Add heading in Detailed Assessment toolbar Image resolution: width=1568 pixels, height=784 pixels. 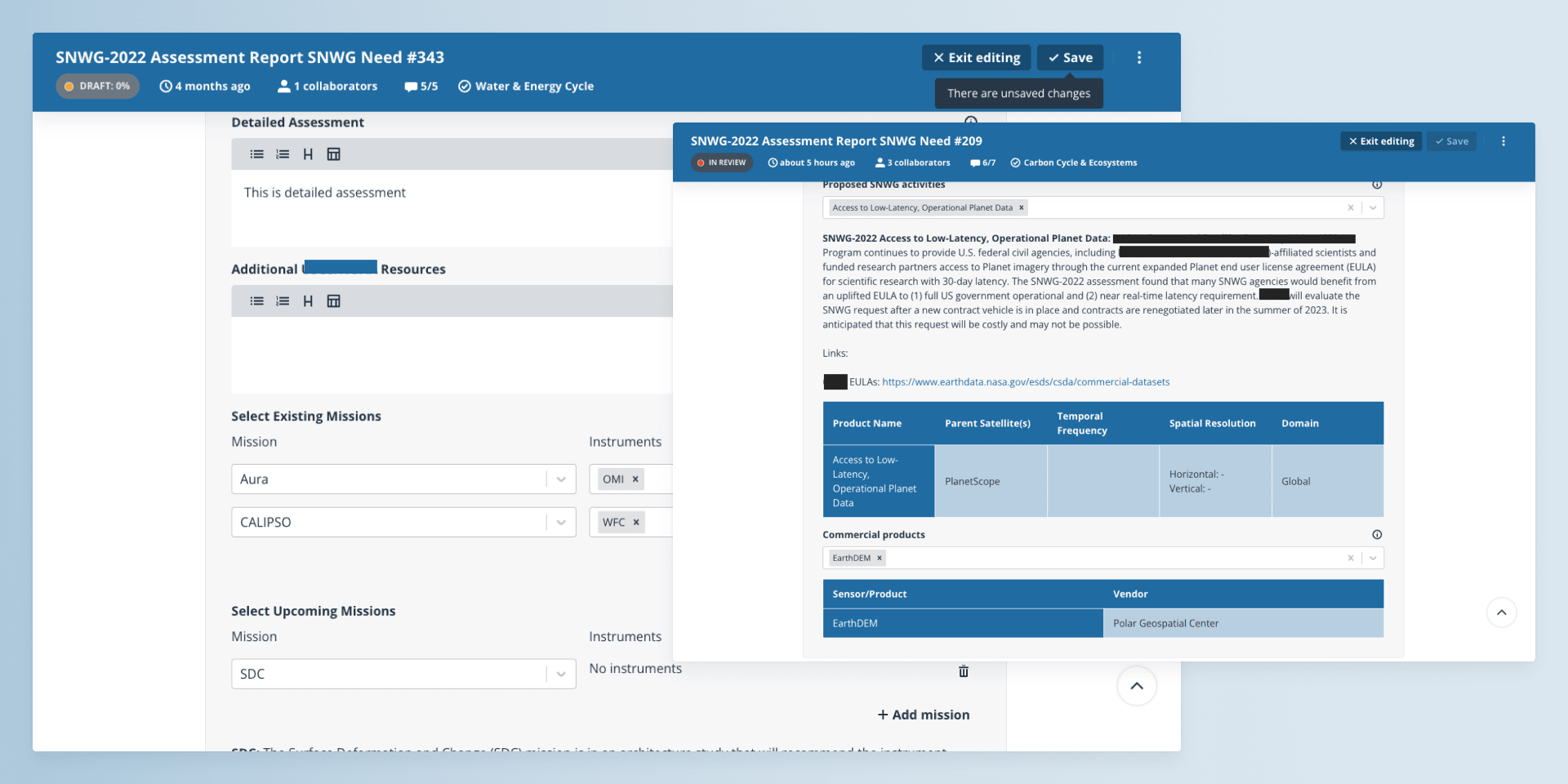coord(308,154)
